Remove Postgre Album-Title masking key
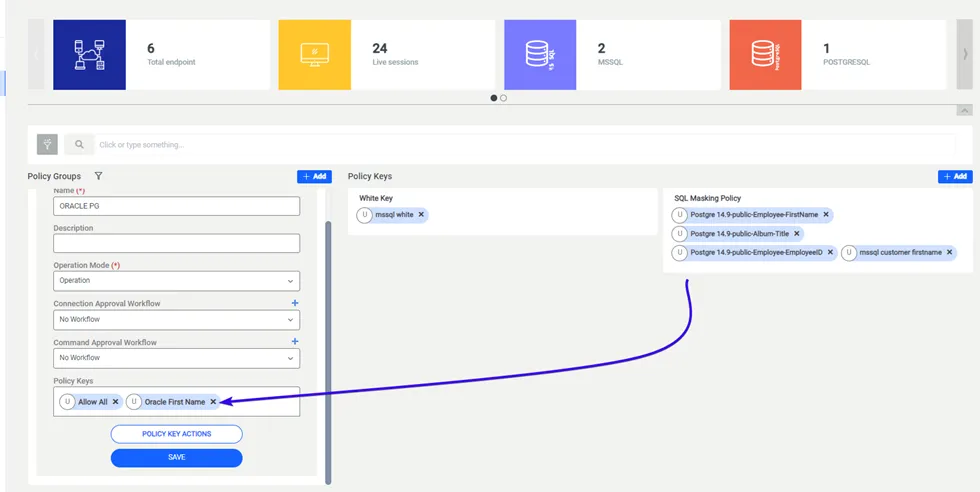This screenshot has height=492, width=980. 796,233
